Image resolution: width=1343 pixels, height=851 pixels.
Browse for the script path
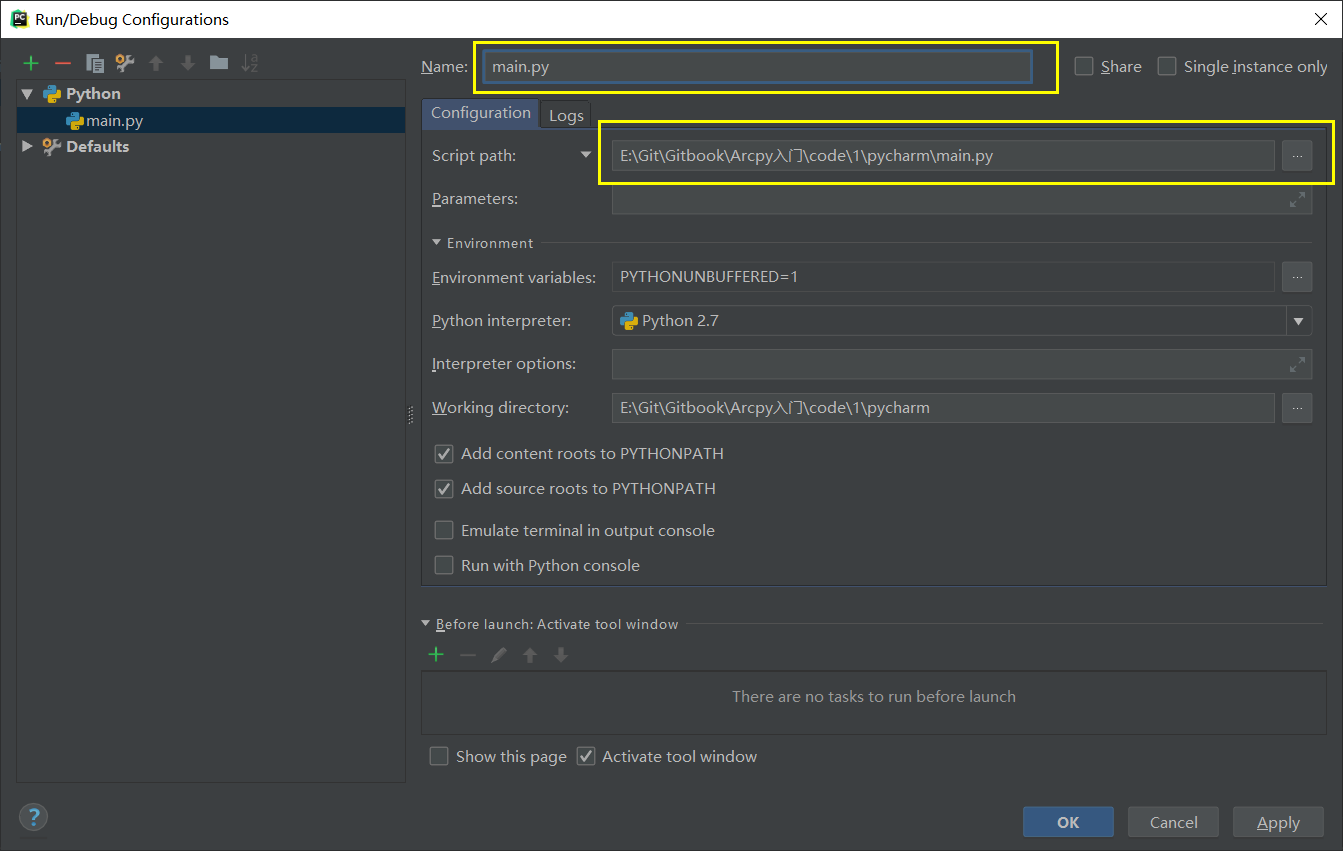[x=1297, y=156]
